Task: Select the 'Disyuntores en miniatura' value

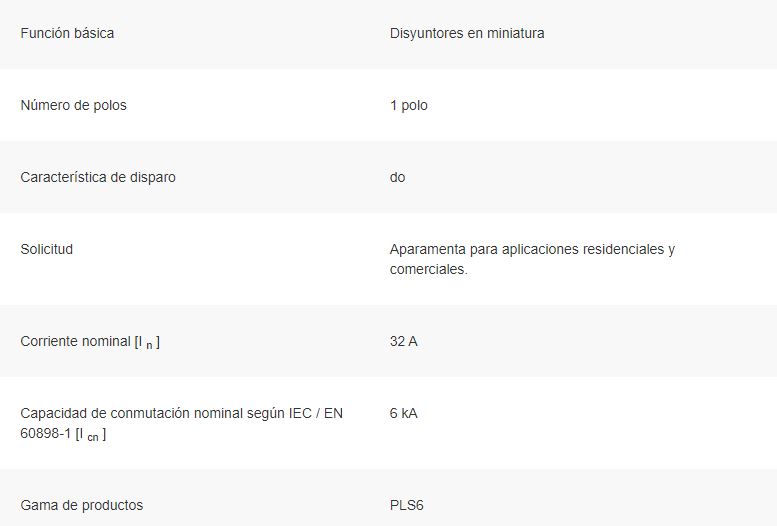Action: click(467, 33)
